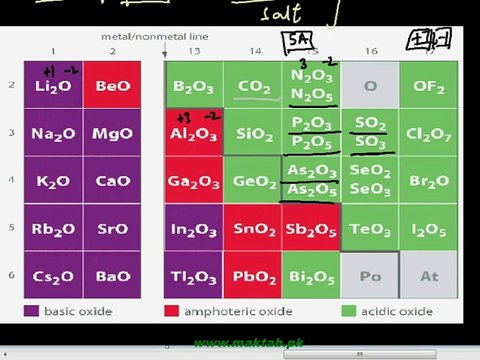Viewport: 480px width, 360px height.
Task: Click the N2O5 formula
Action: coord(311,95)
